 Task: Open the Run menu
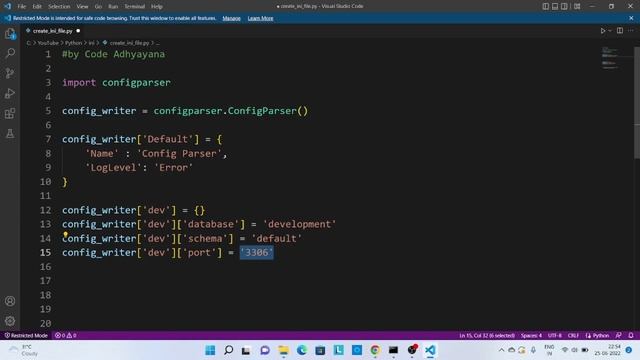point(113,7)
